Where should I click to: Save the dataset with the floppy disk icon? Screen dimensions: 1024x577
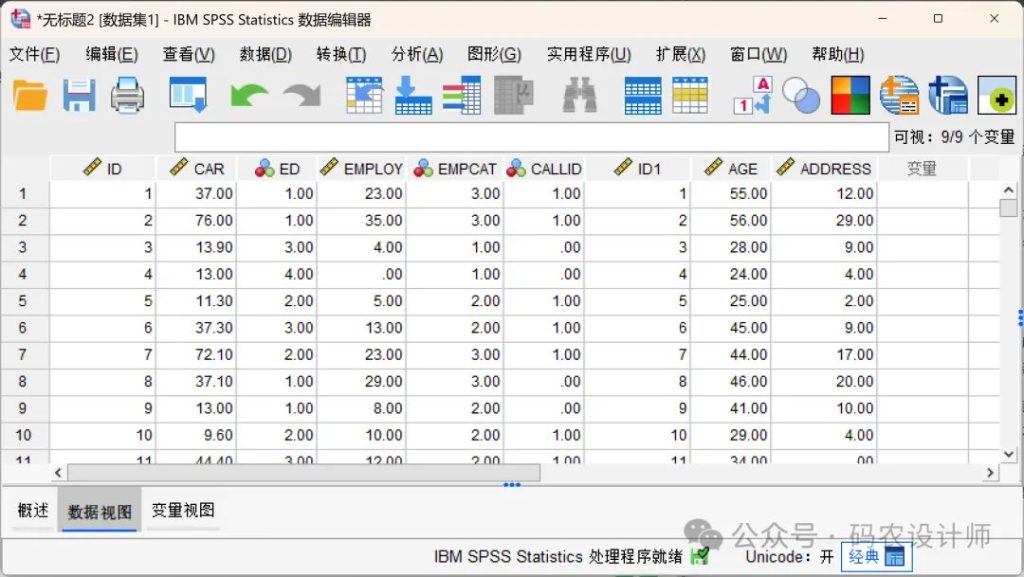pos(79,96)
